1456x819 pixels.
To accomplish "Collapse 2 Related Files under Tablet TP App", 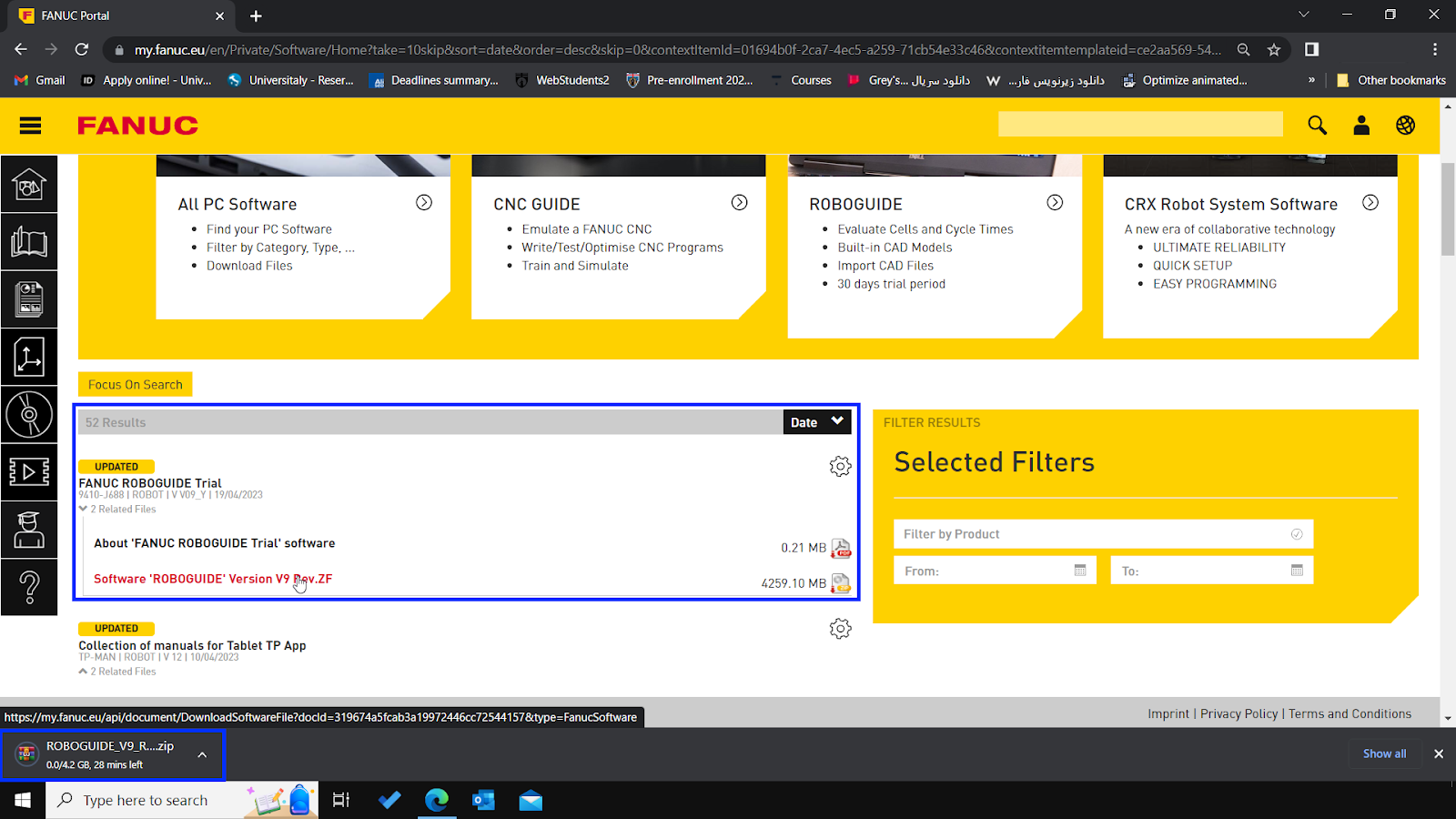I will click(116, 671).
